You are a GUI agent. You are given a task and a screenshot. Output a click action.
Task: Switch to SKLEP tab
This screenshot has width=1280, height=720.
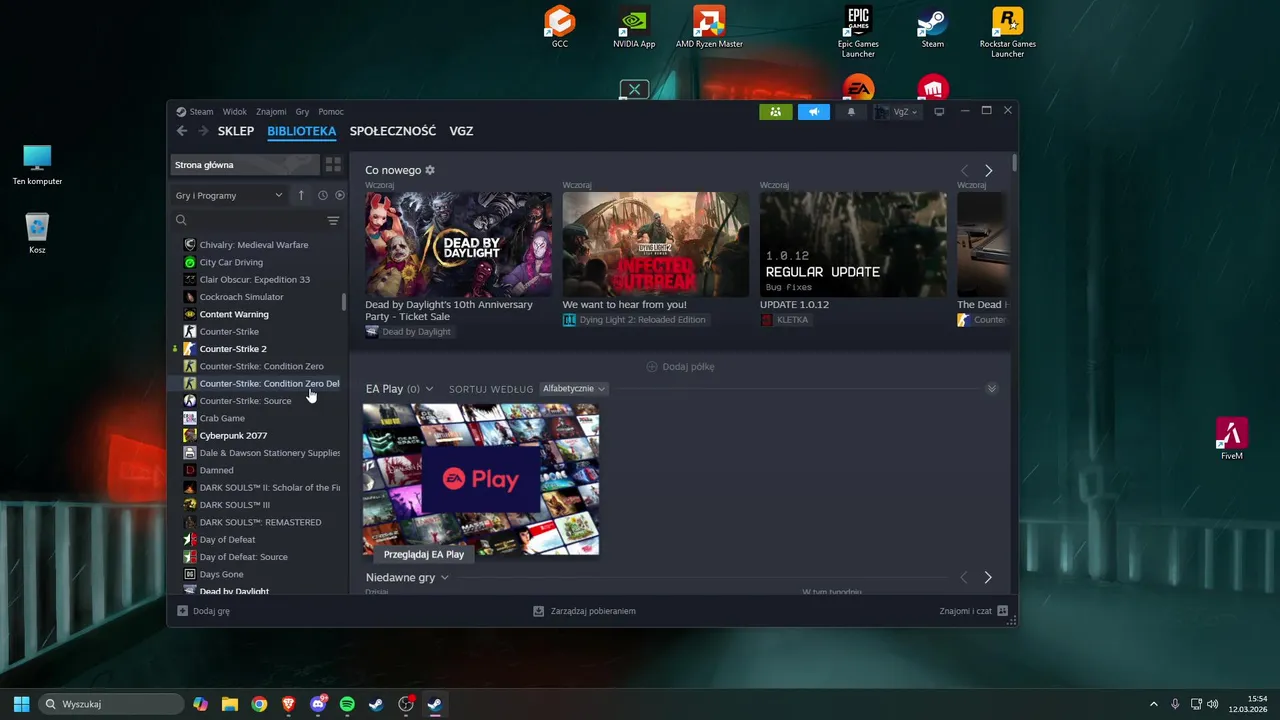[x=236, y=131]
